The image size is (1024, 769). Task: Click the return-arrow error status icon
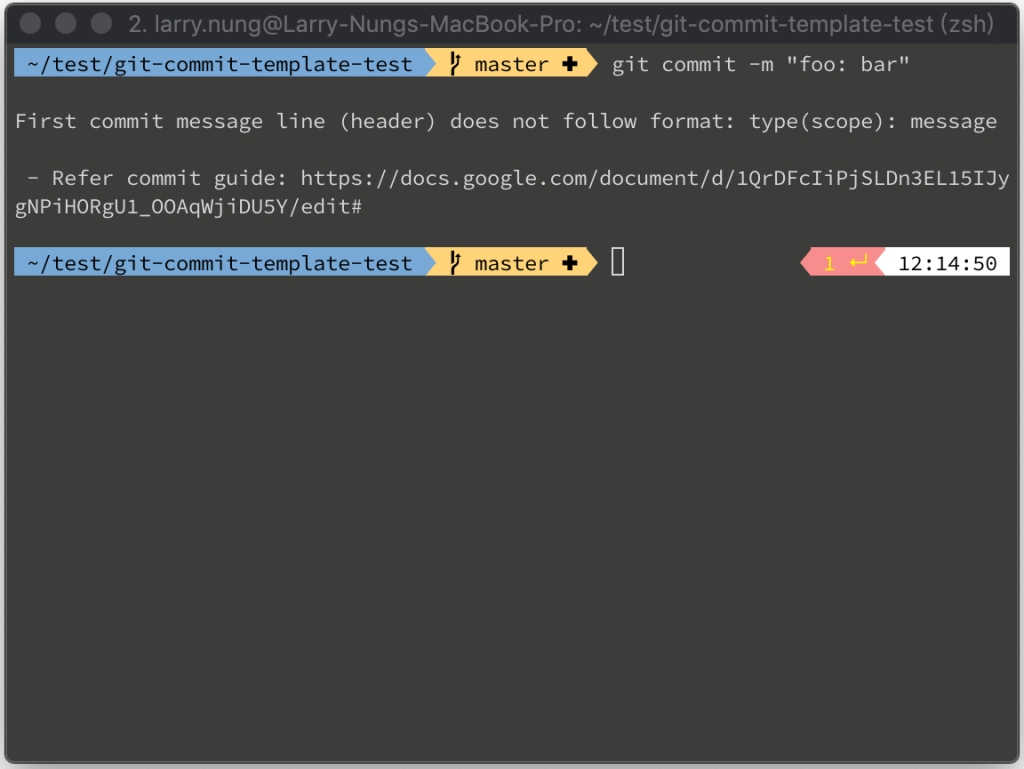[858, 262]
